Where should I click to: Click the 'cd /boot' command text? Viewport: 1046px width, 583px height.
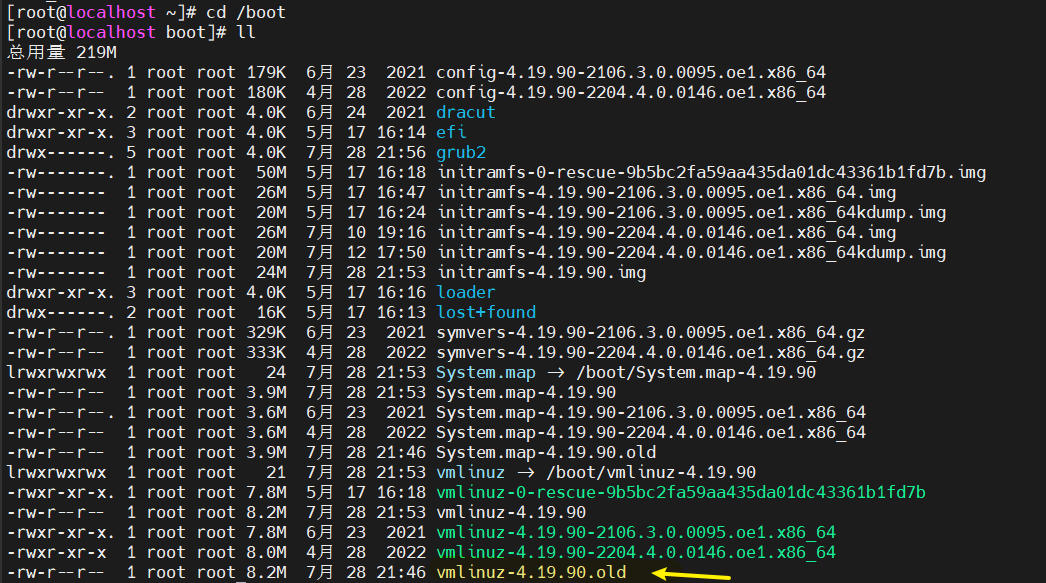[x=245, y=13]
